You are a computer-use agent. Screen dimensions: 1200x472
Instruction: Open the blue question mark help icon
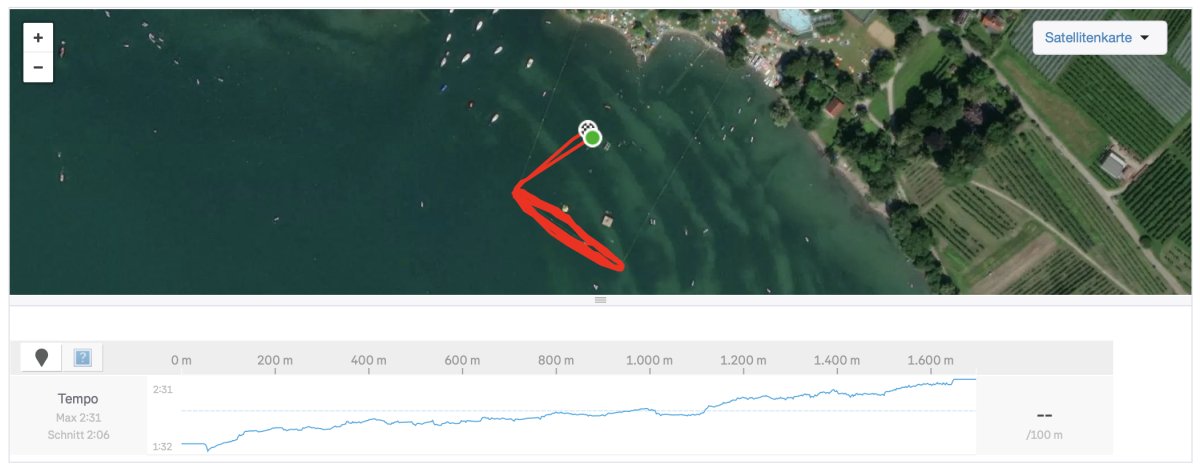83,357
